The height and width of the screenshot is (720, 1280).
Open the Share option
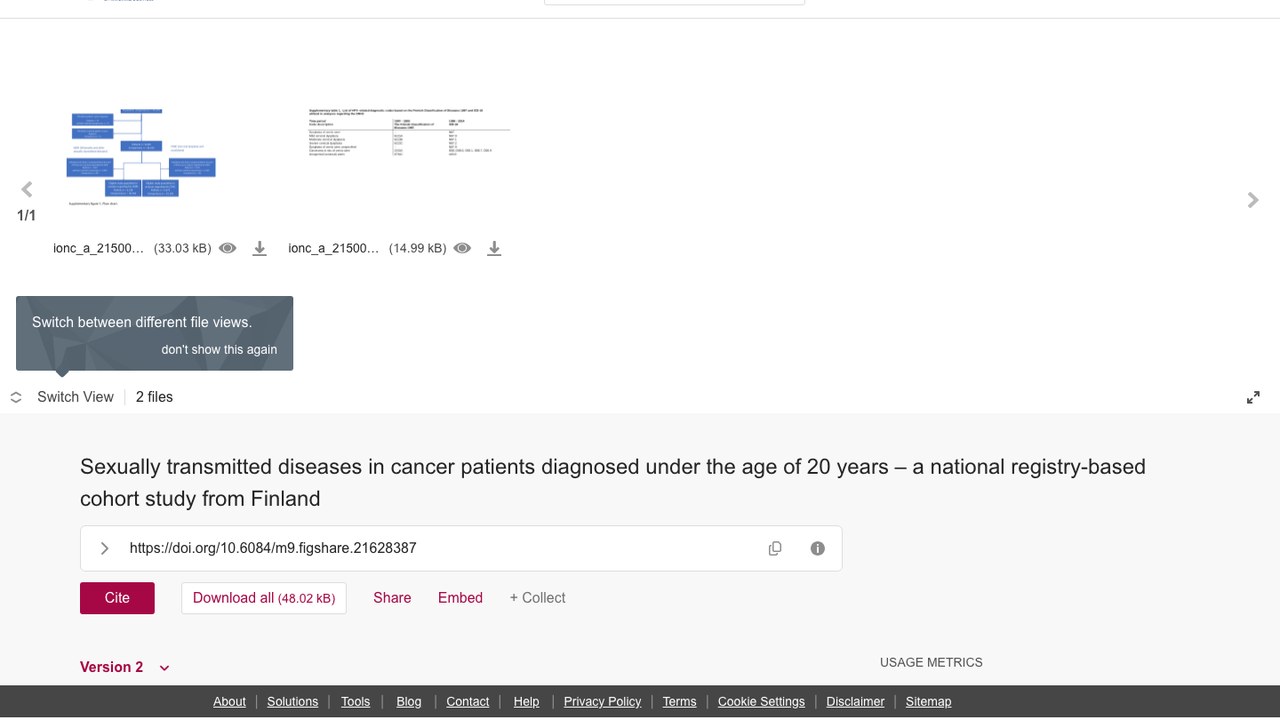click(x=392, y=598)
